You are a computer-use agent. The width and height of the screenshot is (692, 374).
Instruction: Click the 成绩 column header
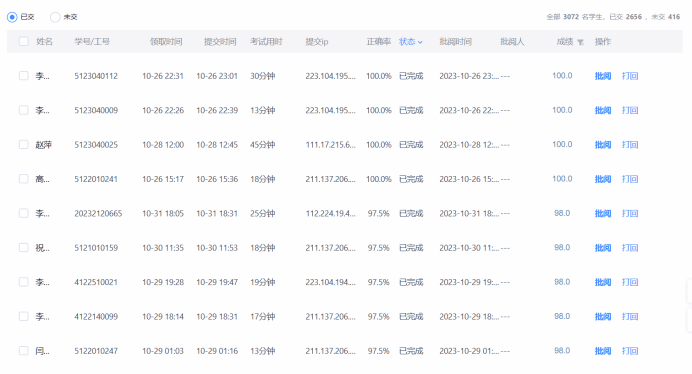click(565, 42)
